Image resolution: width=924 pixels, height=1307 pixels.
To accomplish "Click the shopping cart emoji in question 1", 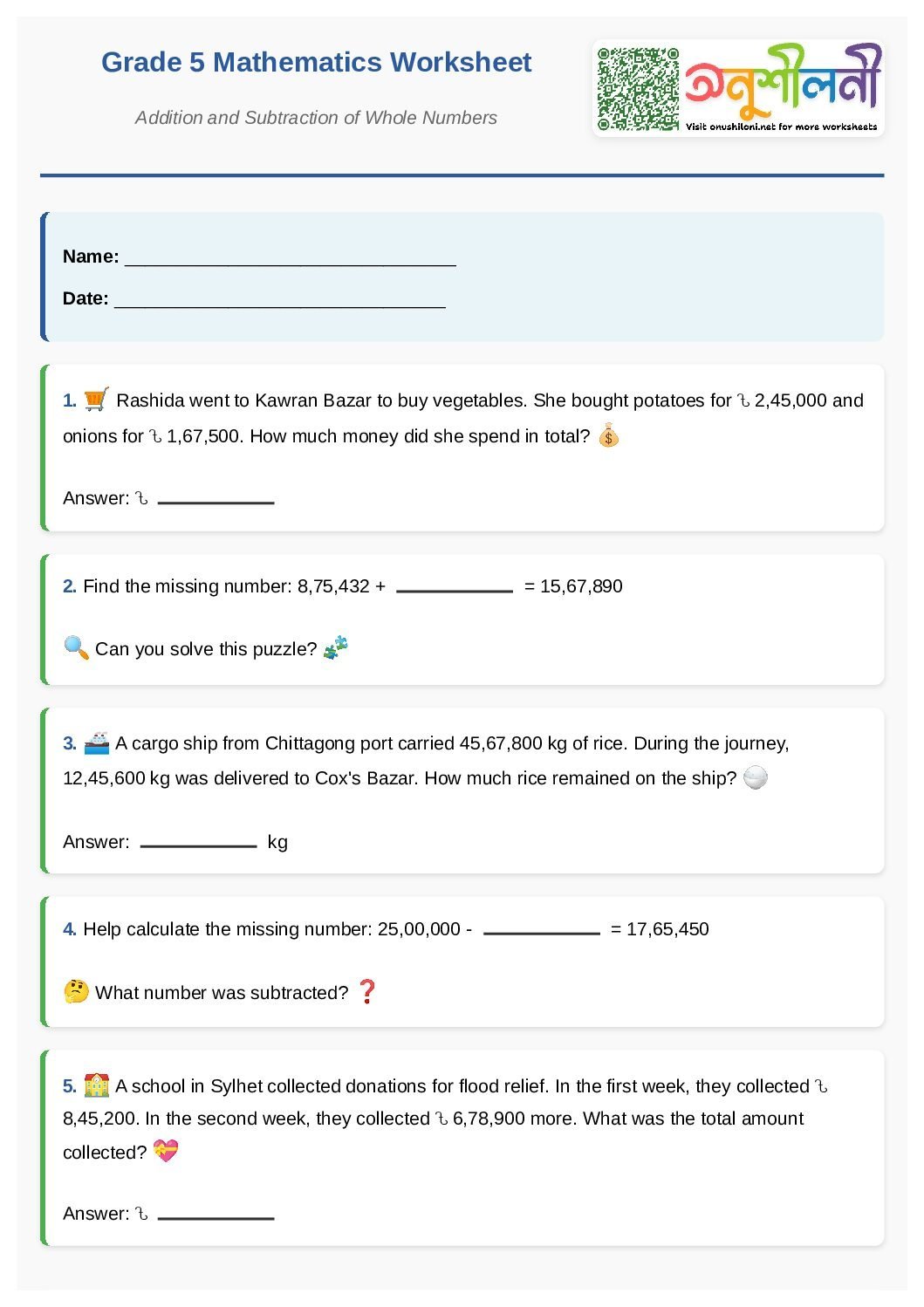I will coord(96,400).
